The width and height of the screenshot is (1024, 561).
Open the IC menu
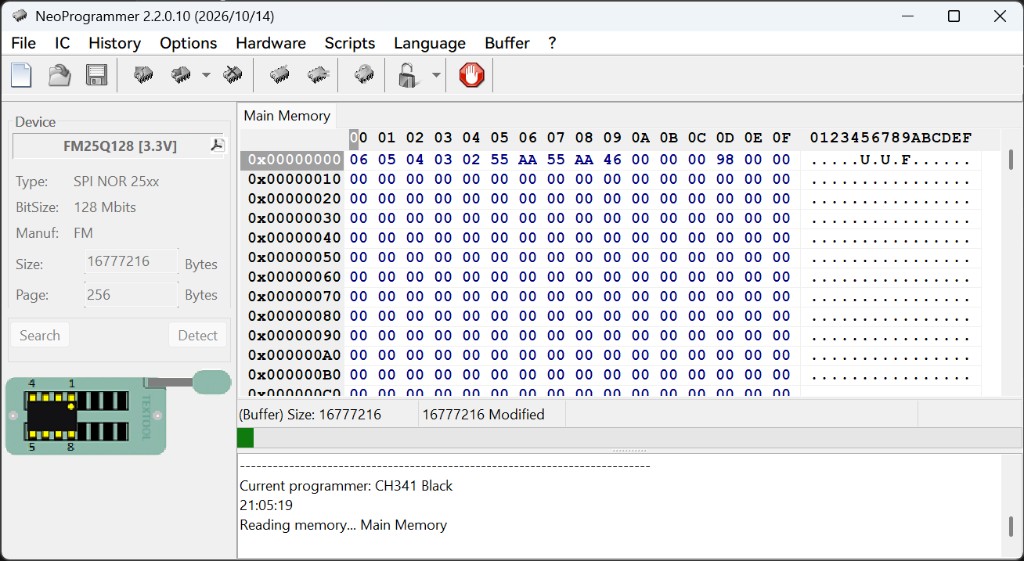pyautogui.click(x=62, y=43)
